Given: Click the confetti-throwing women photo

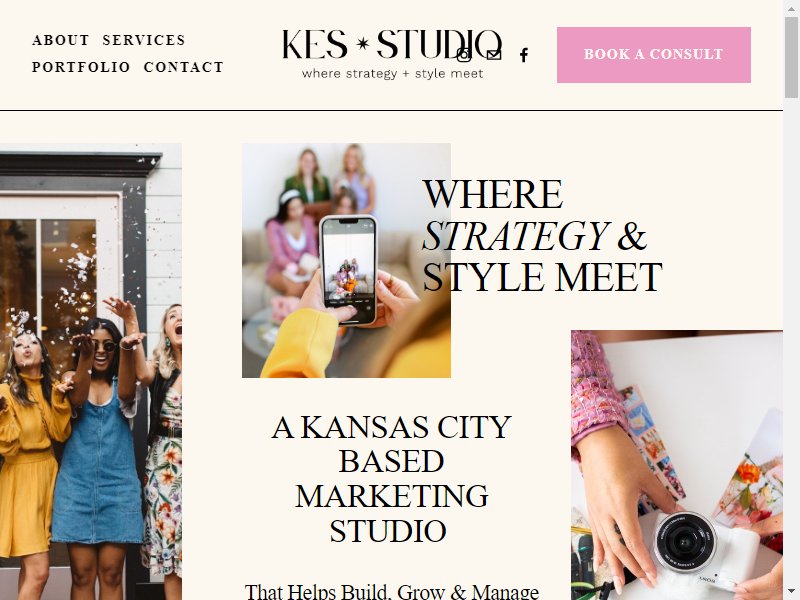Looking at the screenshot, I should pos(91,371).
